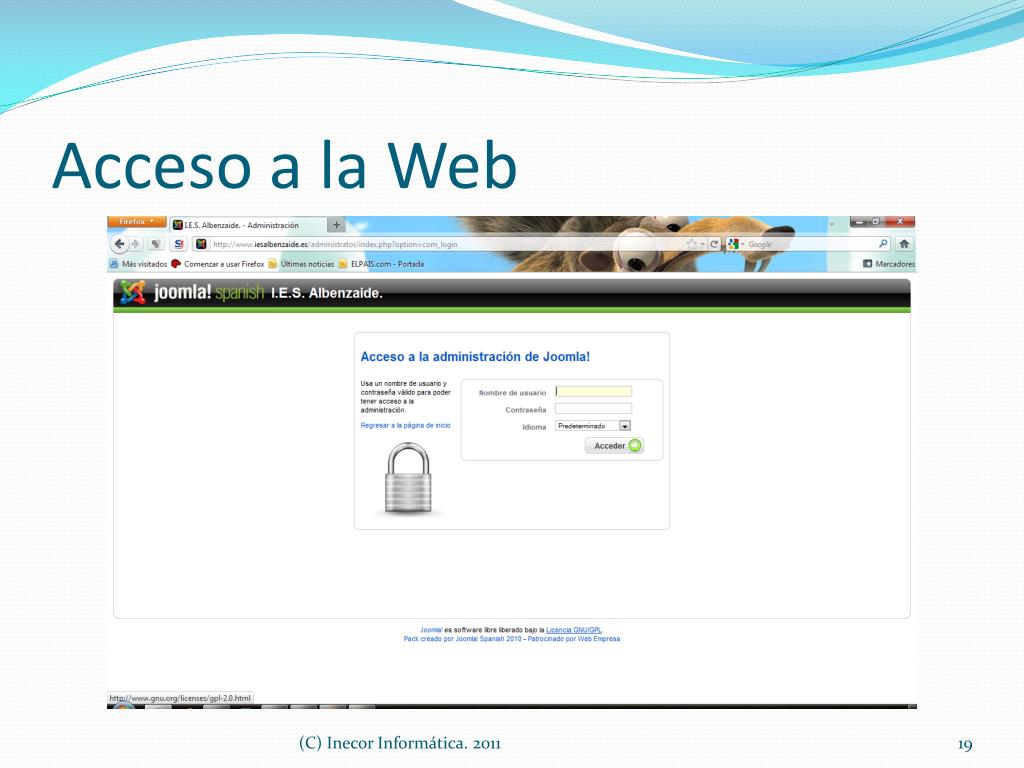Image resolution: width=1024 pixels, height=768 pixels.
Task: Follow Regresar a la página de inicio link
Action: [x=406, y=425]
